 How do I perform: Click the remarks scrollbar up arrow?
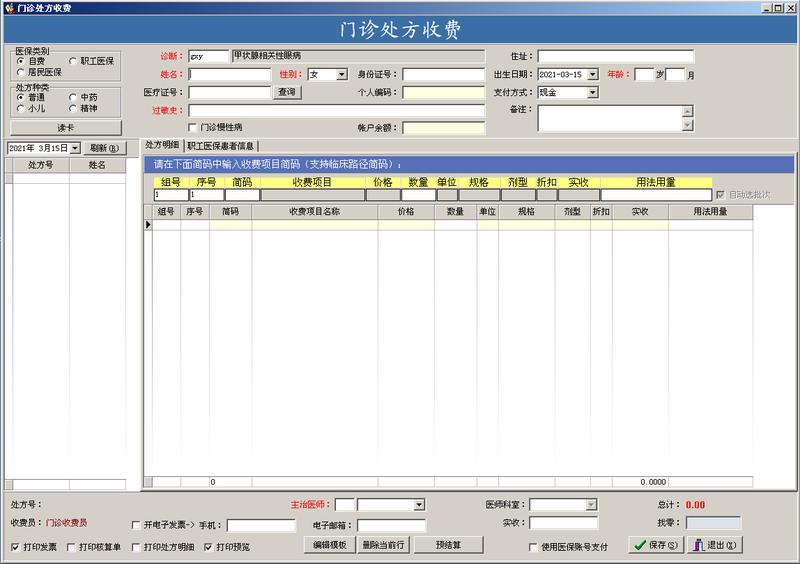coord(688,111)
